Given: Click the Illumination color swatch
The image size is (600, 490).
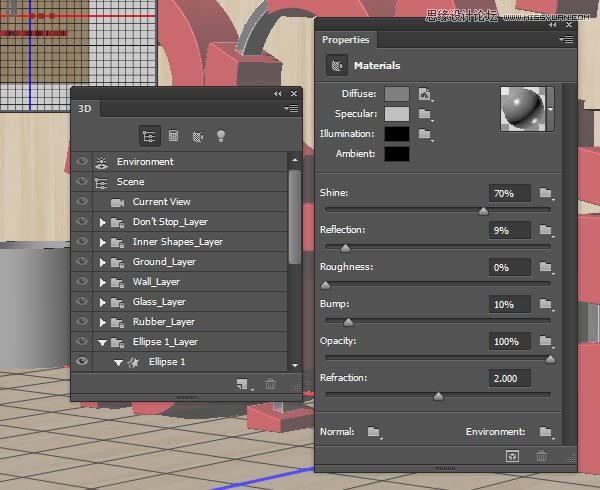Looking at the screenshot, I should pos(397,134).
